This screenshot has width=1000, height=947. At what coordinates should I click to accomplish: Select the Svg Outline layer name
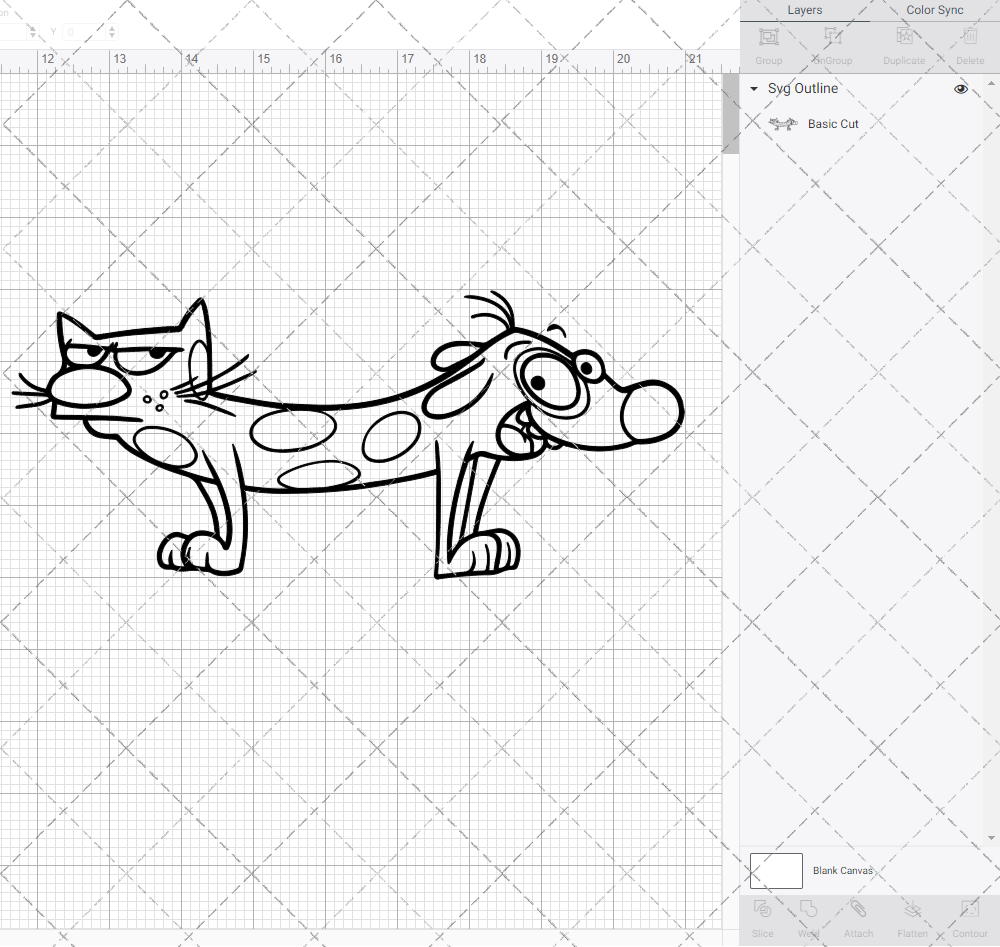tap(802, 89)
